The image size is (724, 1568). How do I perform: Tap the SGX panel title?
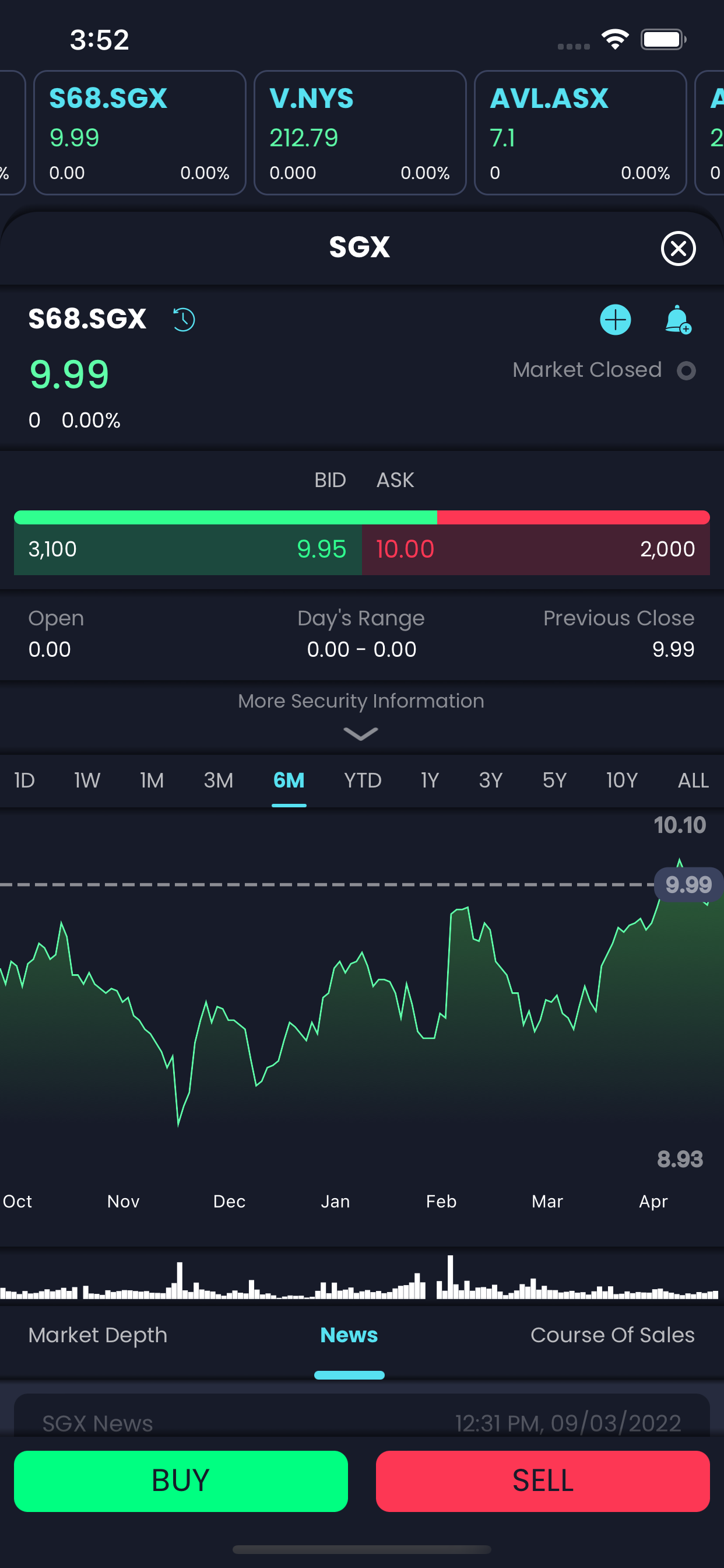360,247
